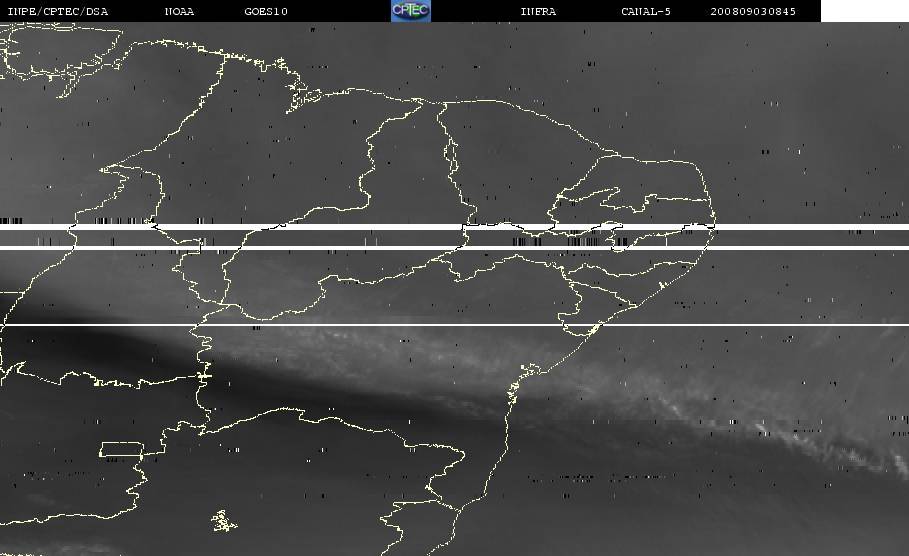Click the CPTEC logo in header
Viewport: 909px width, 556px height.
click(x=411, y=10)
